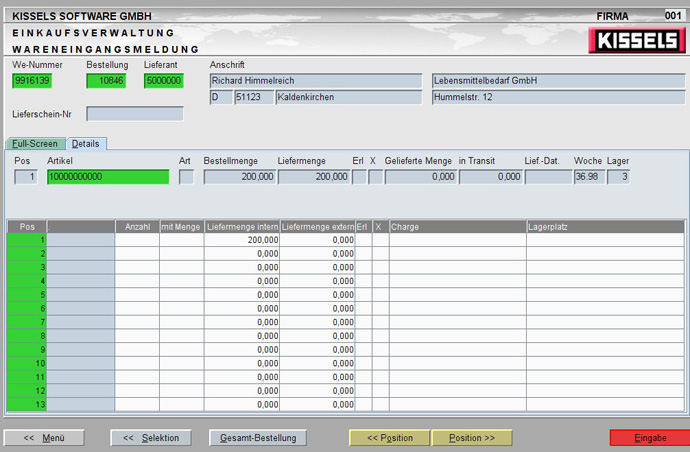Click the Lager field showing 3
The width and height of the screenshot is (690, 452).
pos(618,177)
